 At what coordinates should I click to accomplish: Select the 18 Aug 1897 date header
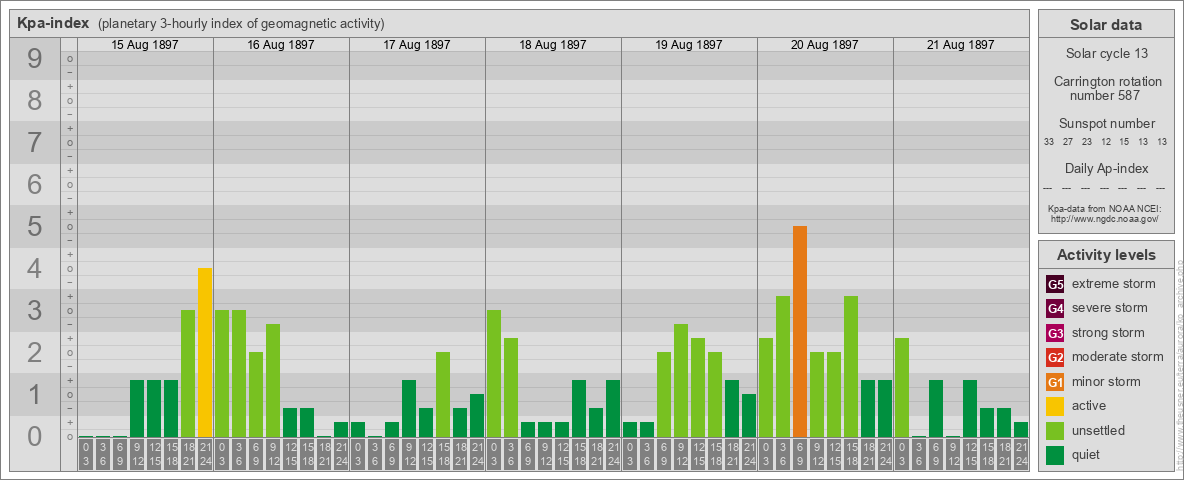coord(553,45)
